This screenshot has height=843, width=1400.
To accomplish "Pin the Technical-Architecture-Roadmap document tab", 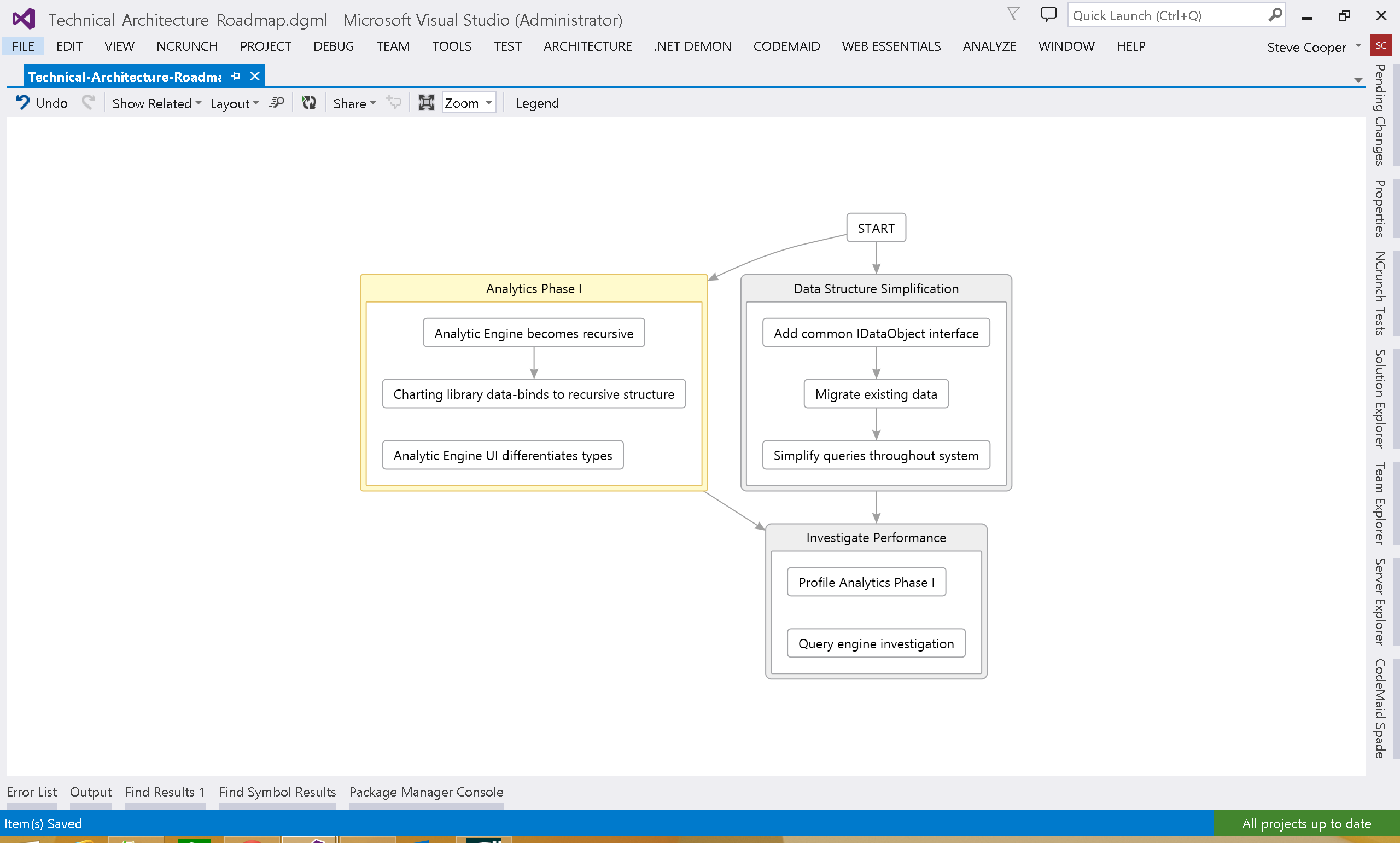I will point(236,76).
